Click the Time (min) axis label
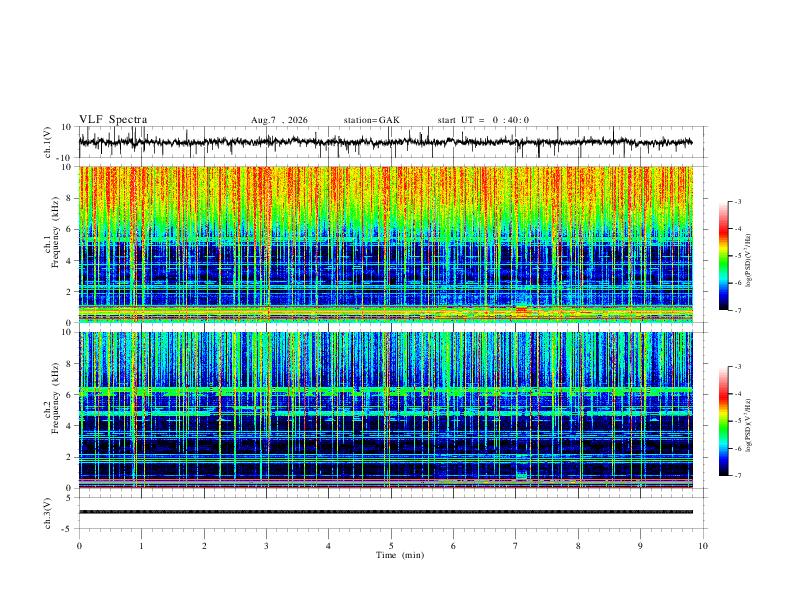This screenshot has height=612, width=792. [x=400, y=555]
